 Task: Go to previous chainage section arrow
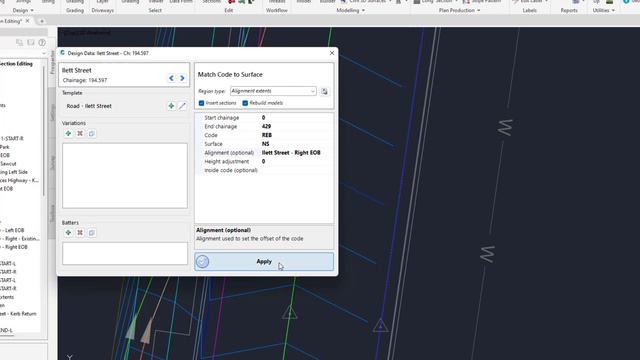(x=171, y=78)
